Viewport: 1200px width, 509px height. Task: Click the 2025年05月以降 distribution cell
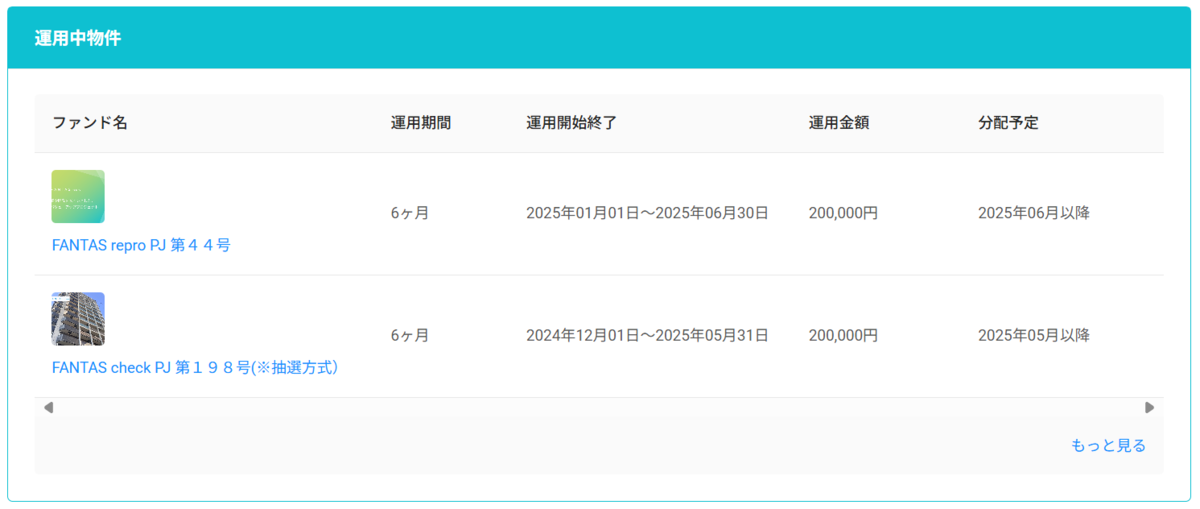[1034, 335]
